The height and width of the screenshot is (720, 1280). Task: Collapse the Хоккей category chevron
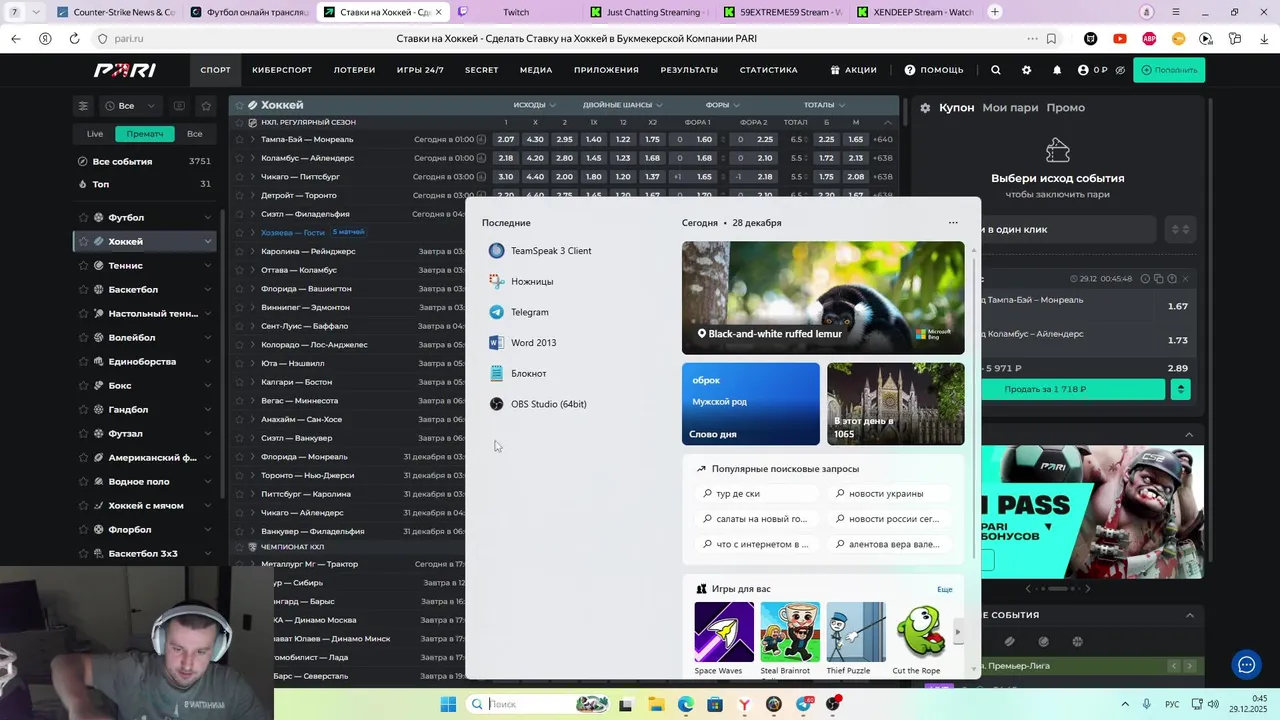click(208, 241)
